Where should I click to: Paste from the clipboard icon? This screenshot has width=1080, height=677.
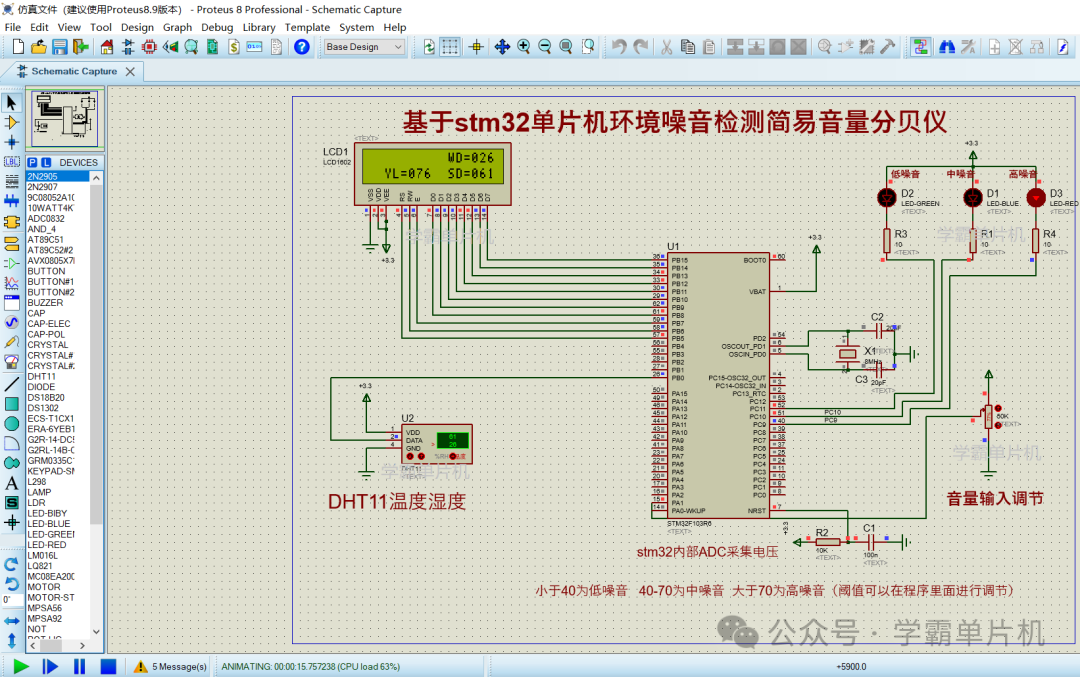pyautogui.click(x=709, y=47)
